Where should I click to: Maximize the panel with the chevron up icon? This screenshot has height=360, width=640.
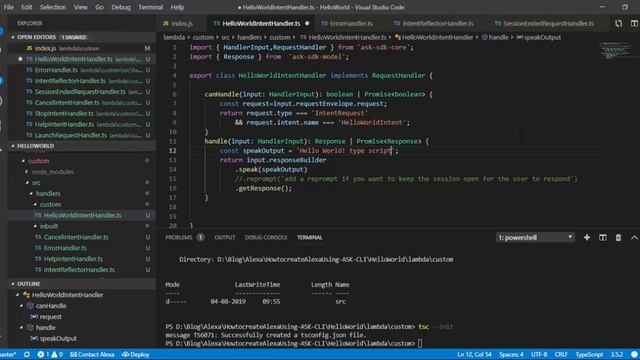click(x=634, y=237)
